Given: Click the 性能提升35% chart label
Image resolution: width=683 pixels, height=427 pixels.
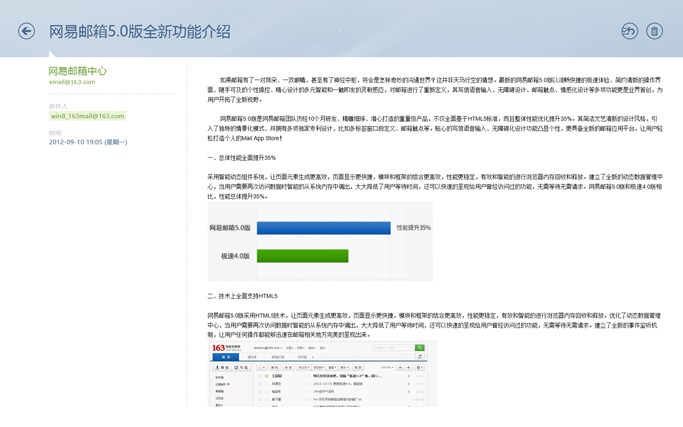Looking at the screenshot, I should (x=413, y=227).
